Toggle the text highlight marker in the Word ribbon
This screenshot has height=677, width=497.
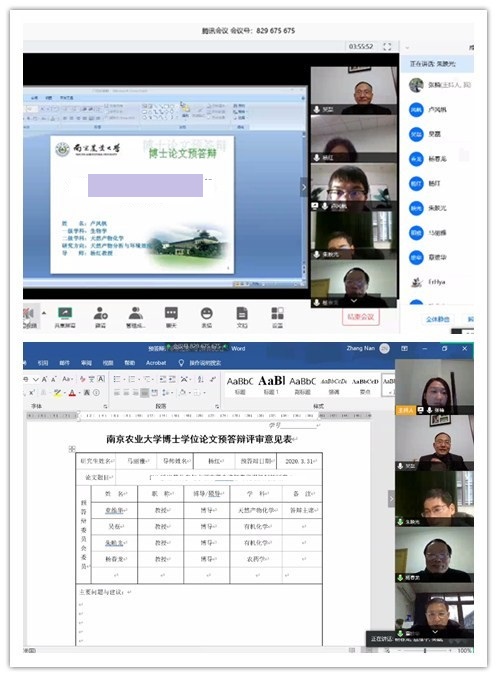click(57, 392)
